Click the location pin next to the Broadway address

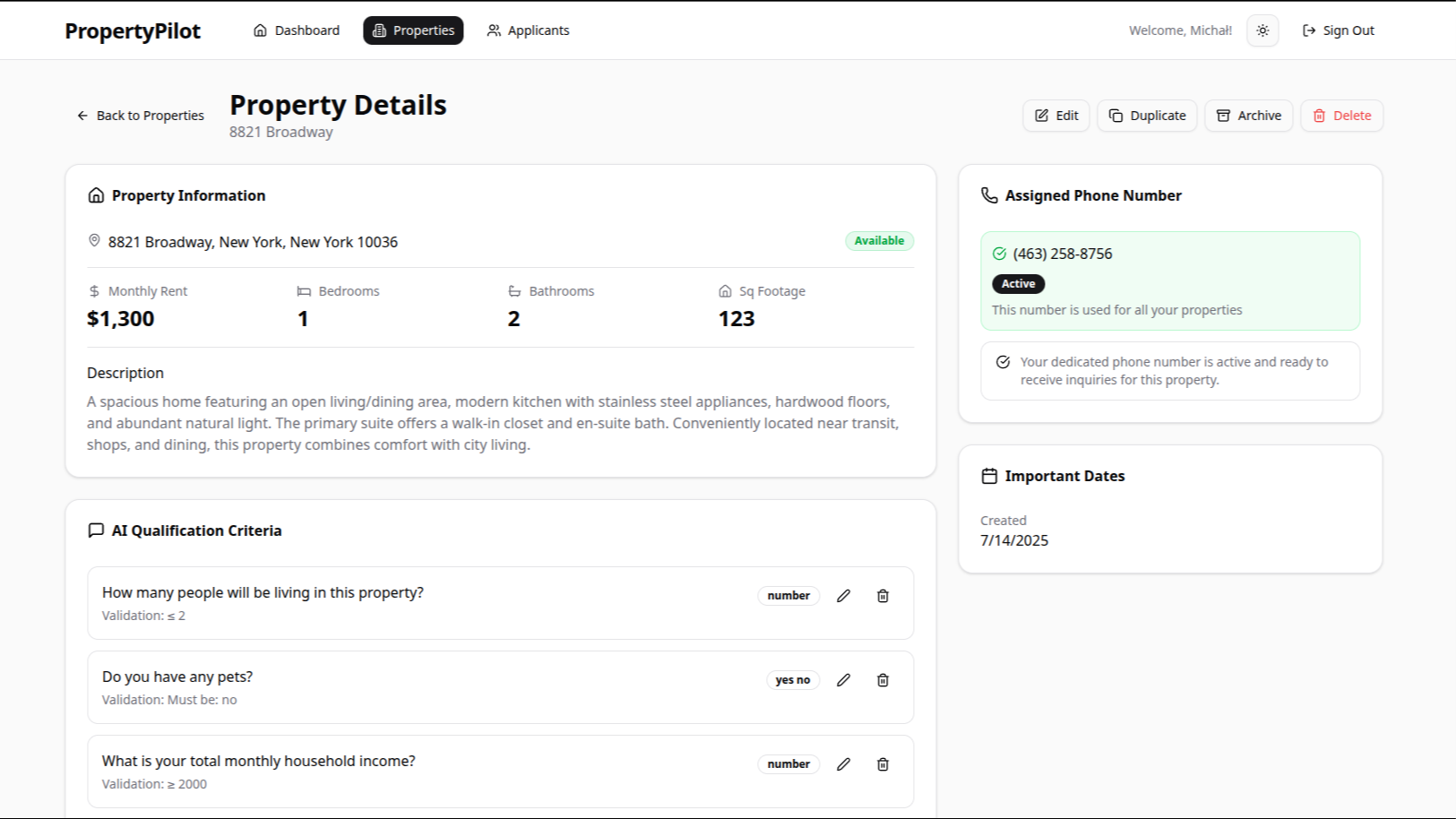coord(95,240)
